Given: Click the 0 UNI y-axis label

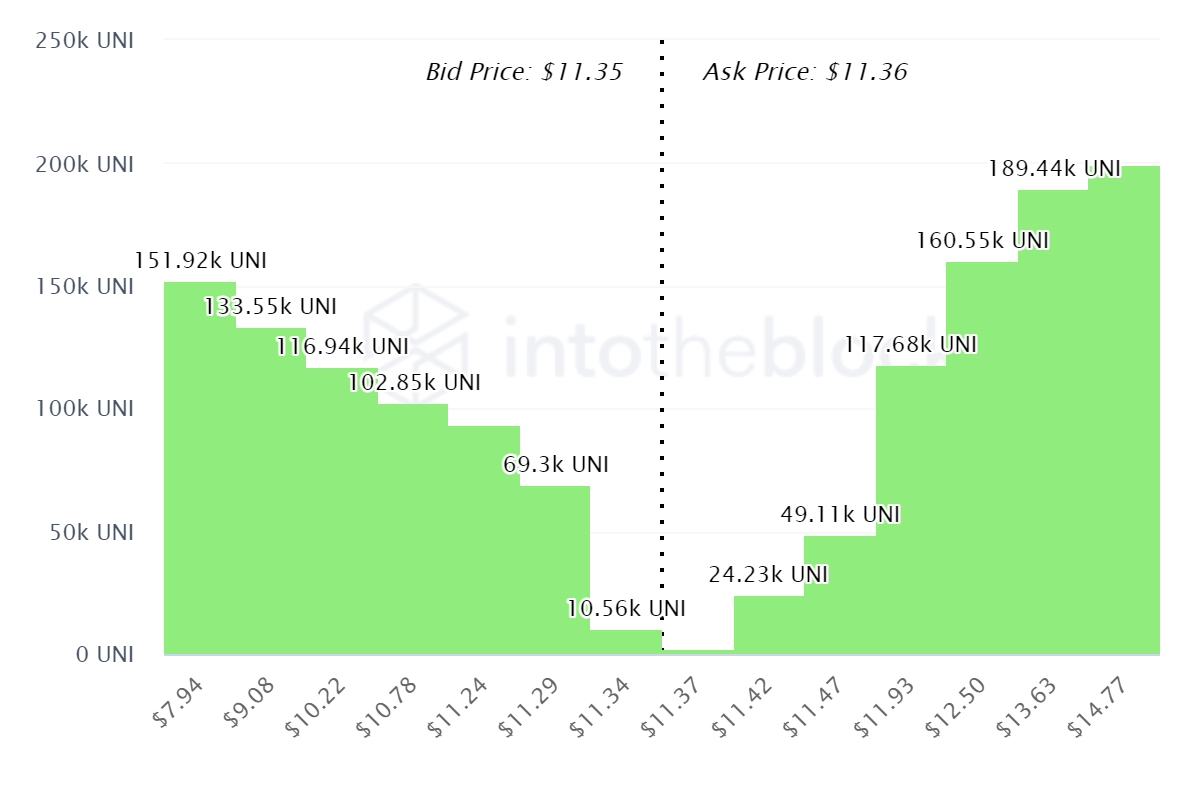Looking at the screenshot, I should click(x=106, y=655).
